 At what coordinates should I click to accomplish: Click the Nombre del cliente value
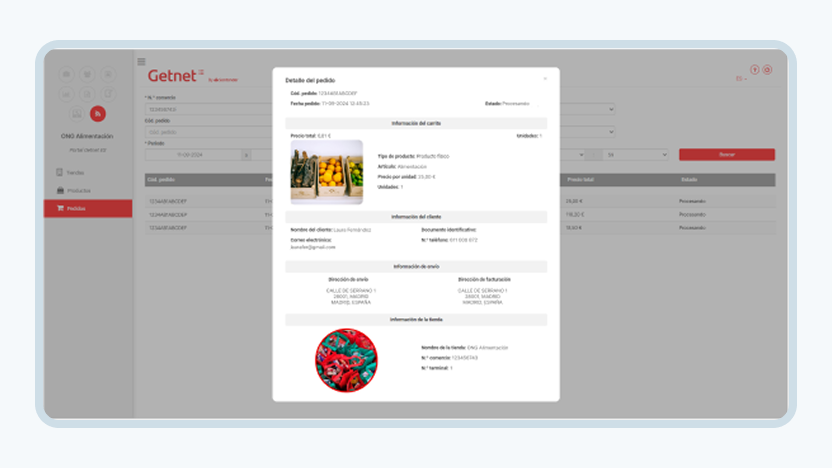tap(352, 230)
